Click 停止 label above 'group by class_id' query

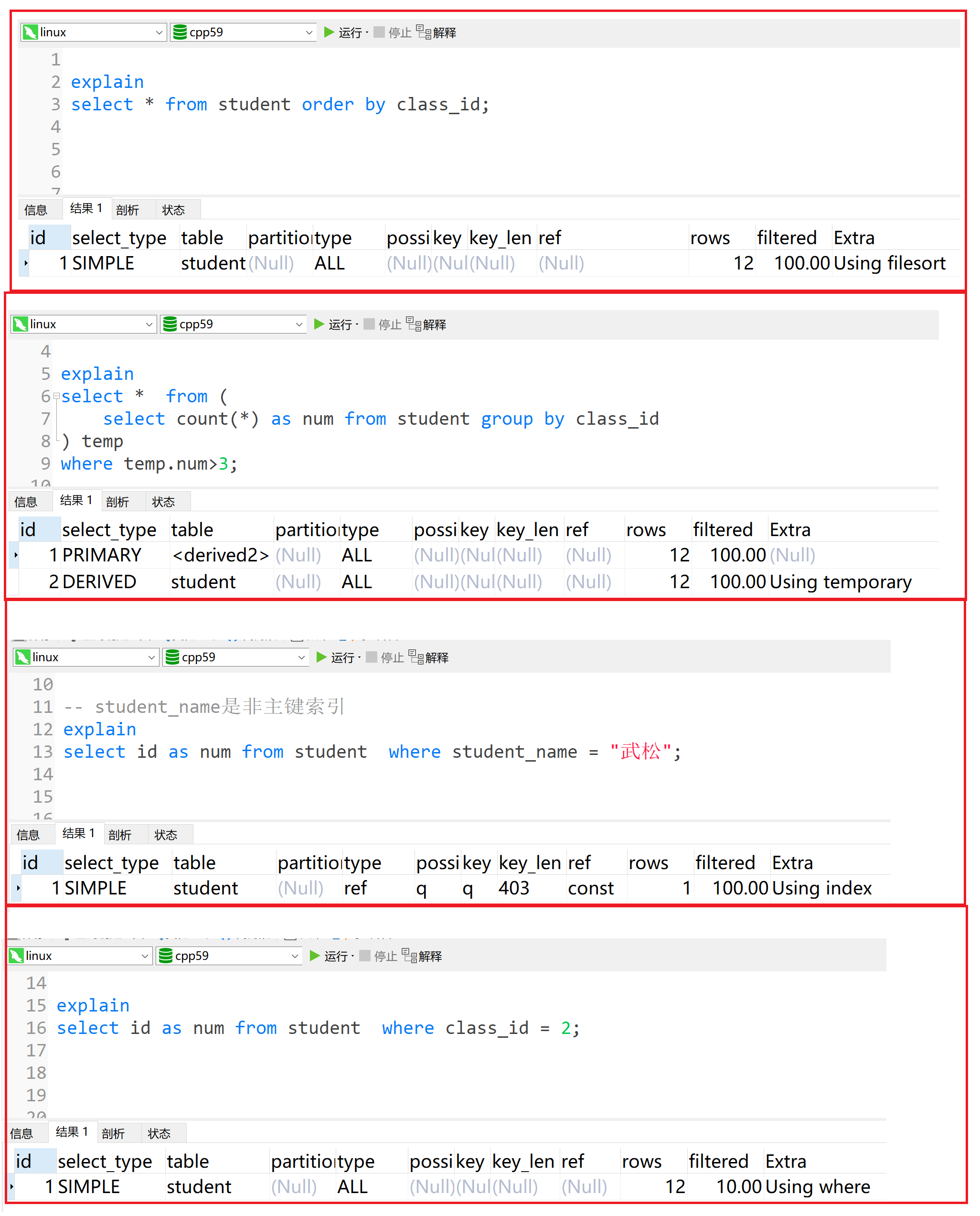[x=390, y=325]
